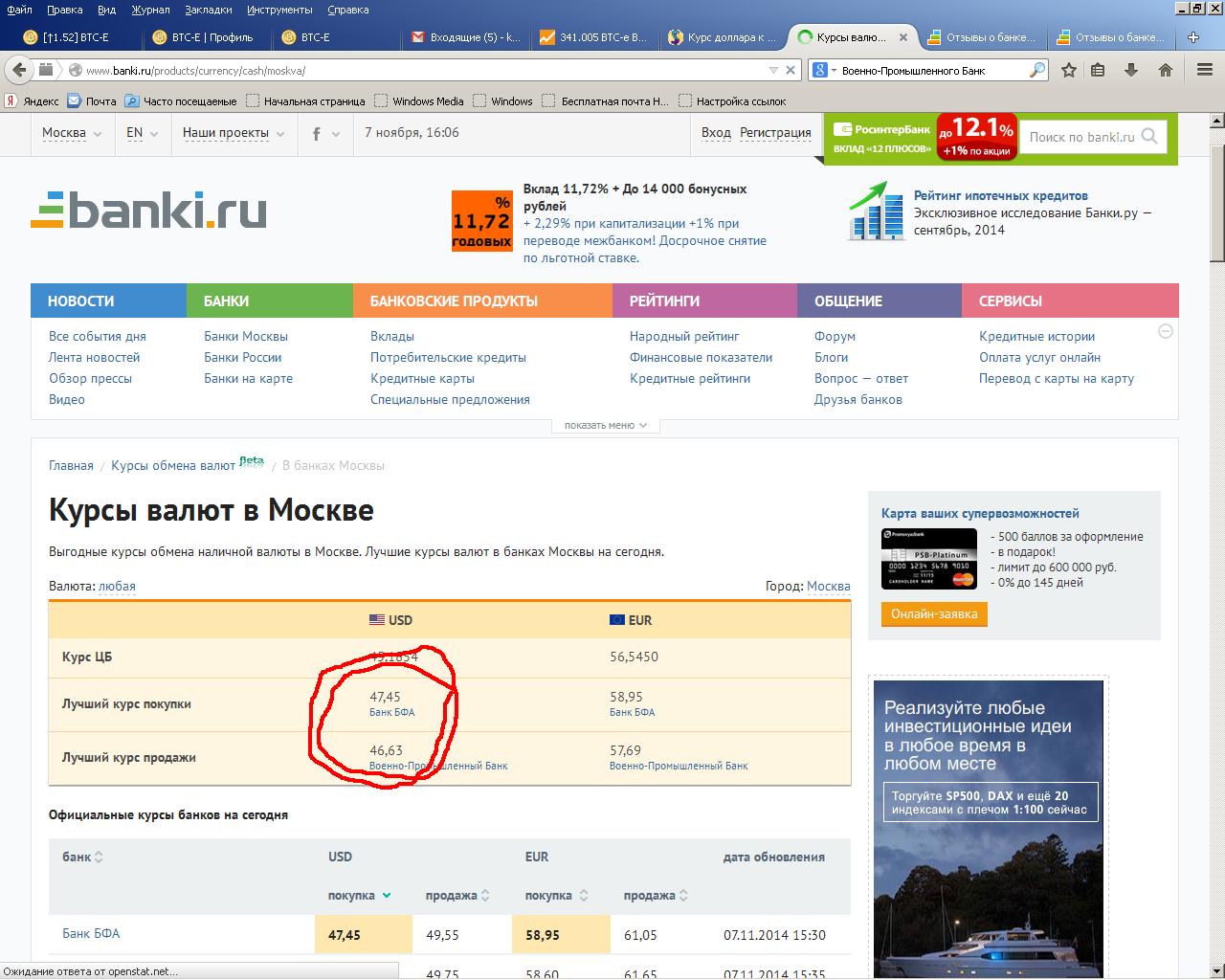
Task: Click the magnifier in the browser search box
Action: point(1037,70)
